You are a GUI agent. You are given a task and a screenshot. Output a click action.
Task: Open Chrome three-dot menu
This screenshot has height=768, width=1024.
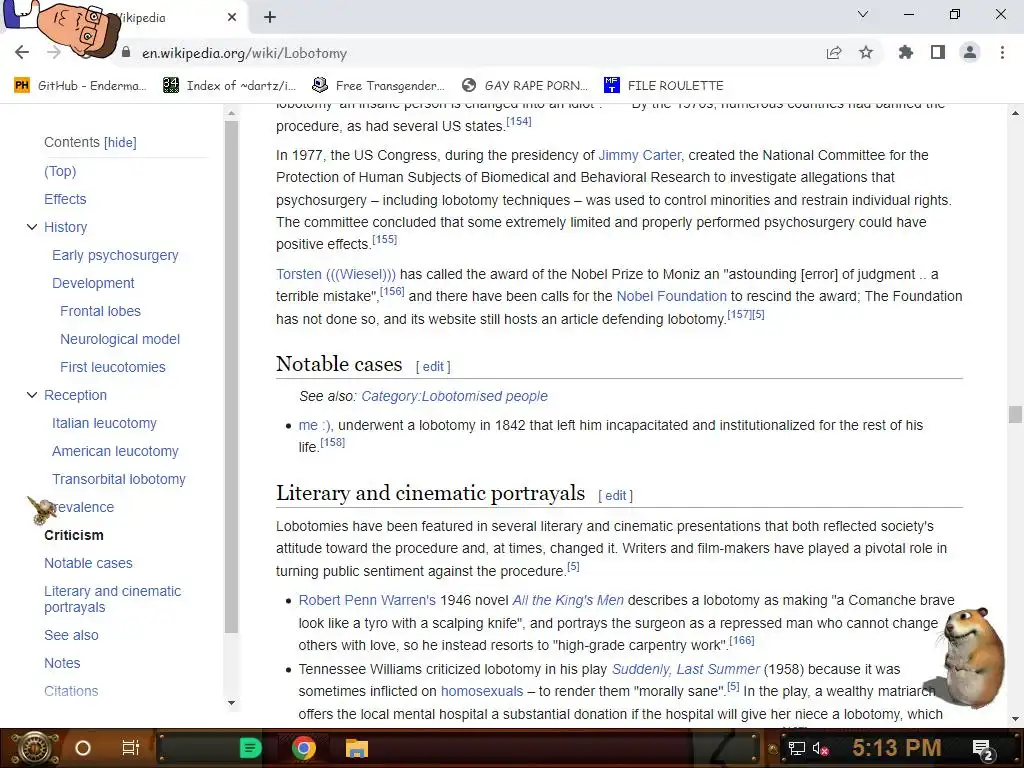(x=1002, y=53)
